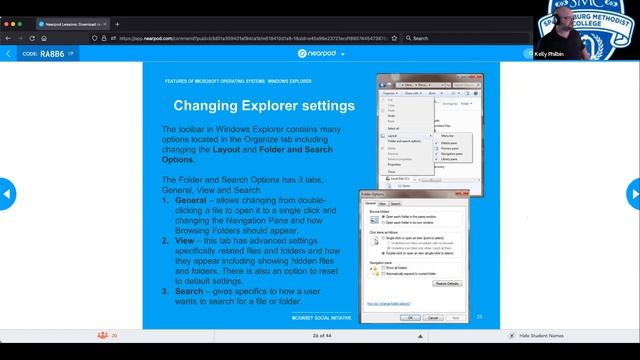The image size is (640, 360).
Task: Close the Nearpod Lessons browser tab
Action: (105, 24)
